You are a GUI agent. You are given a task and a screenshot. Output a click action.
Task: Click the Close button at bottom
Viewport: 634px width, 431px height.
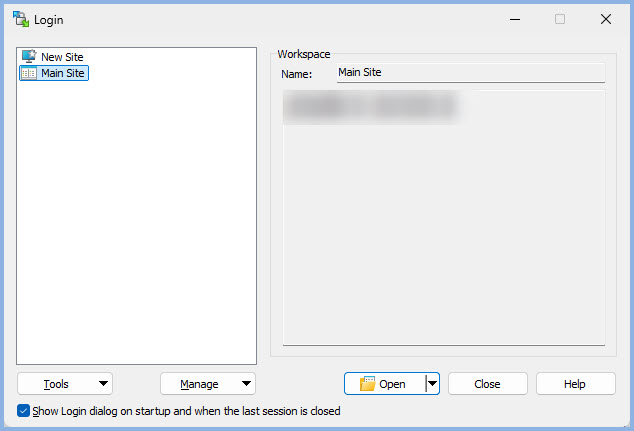[487, 384]
